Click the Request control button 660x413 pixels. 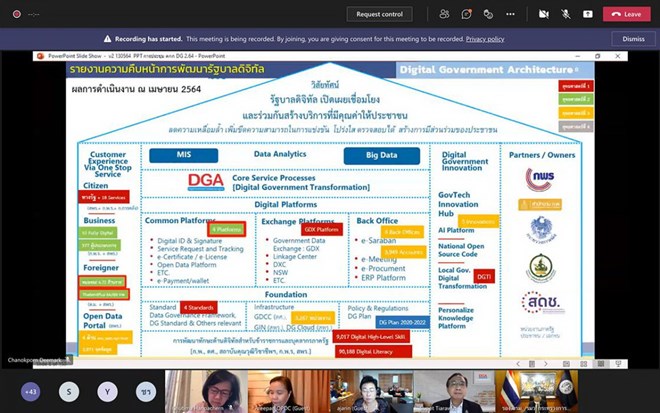tap(379, 14)
